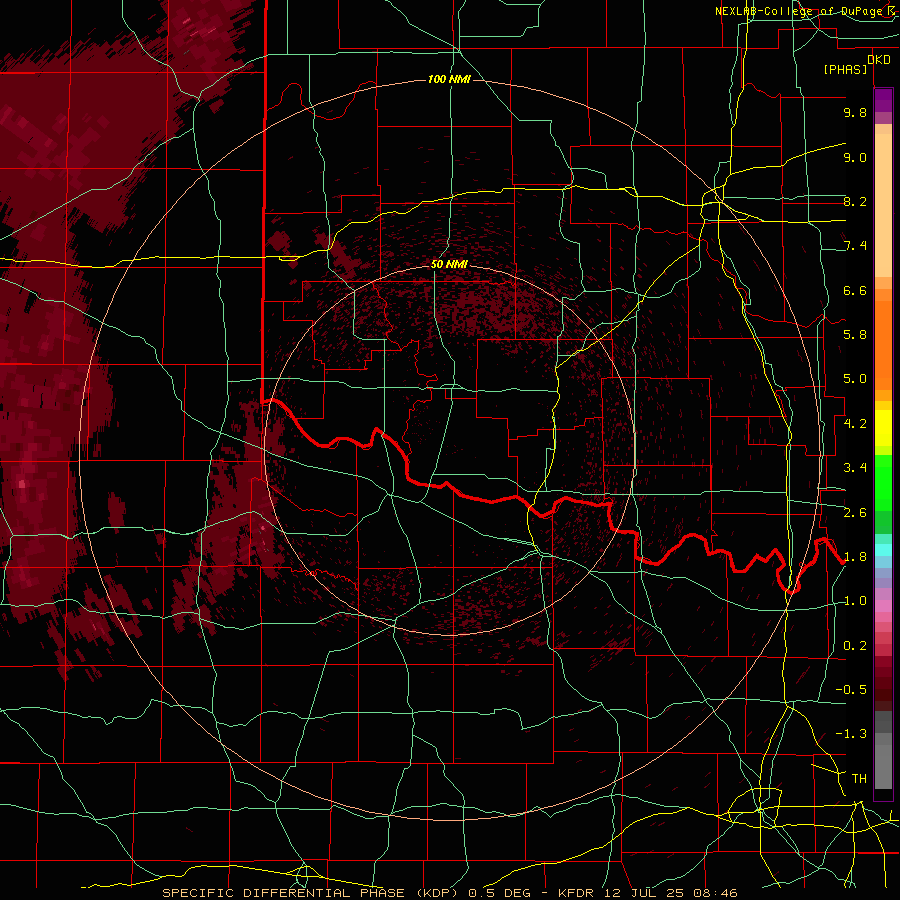Screen dimensions: 900x900
Task: Click the 08:46 timestamp in the caption
Action: 715,893
